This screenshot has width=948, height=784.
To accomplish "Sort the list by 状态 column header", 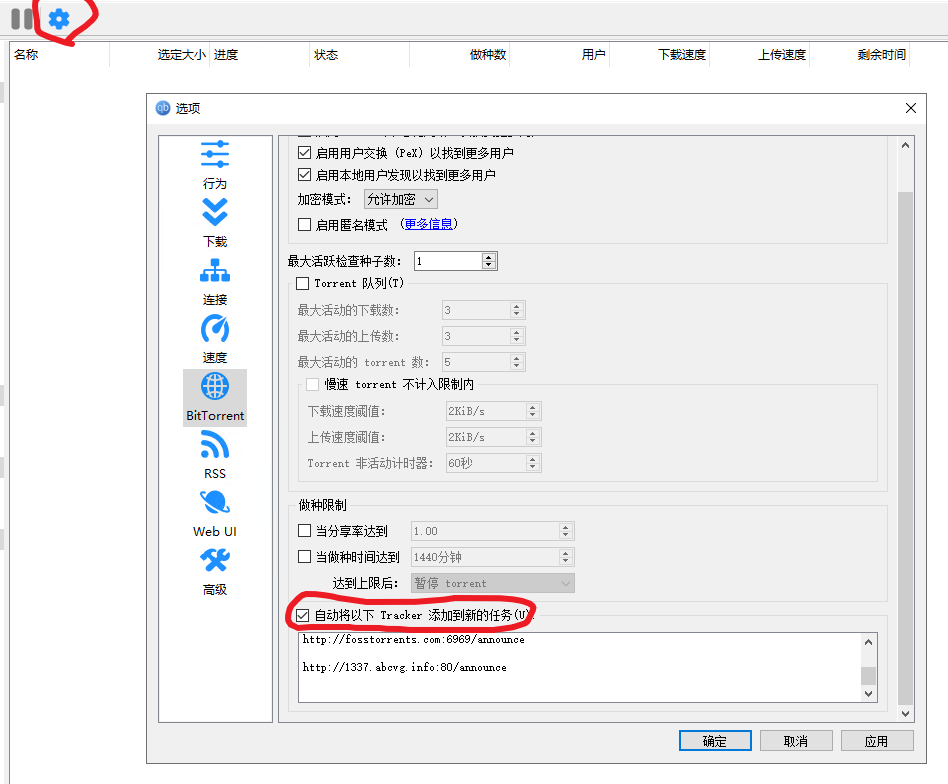I will 326,55.
